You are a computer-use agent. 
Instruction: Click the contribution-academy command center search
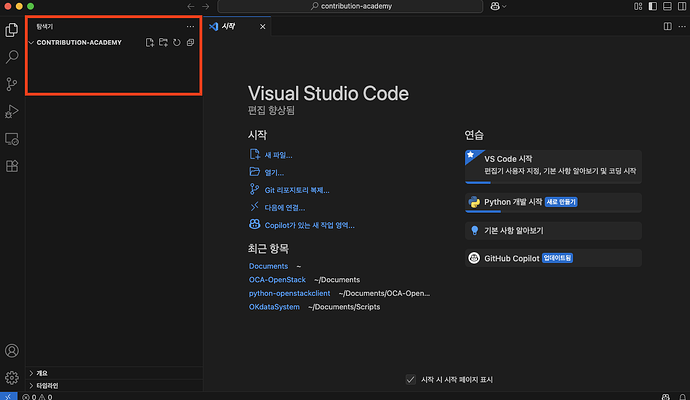coord(350,6)
